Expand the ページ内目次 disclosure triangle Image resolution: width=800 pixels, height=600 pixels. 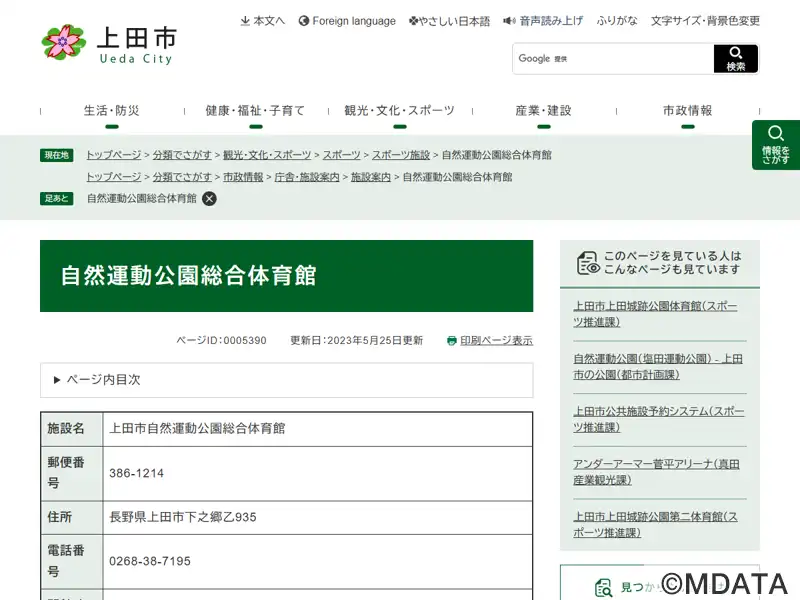point(57,380)
